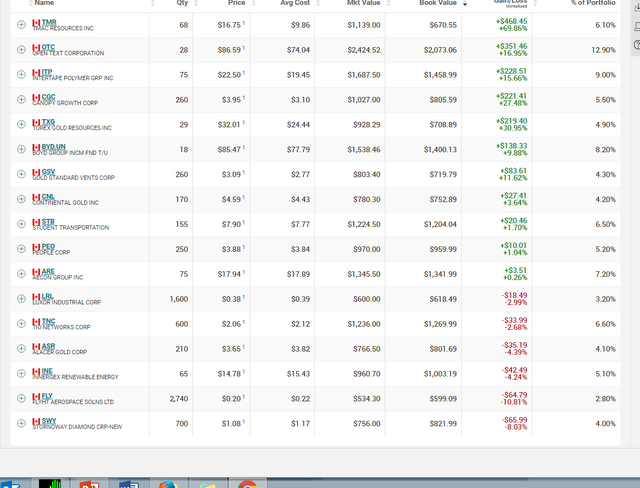The image size is (640, 488).
Task: Open the ITP ticker link
Action: coord(47,72)
